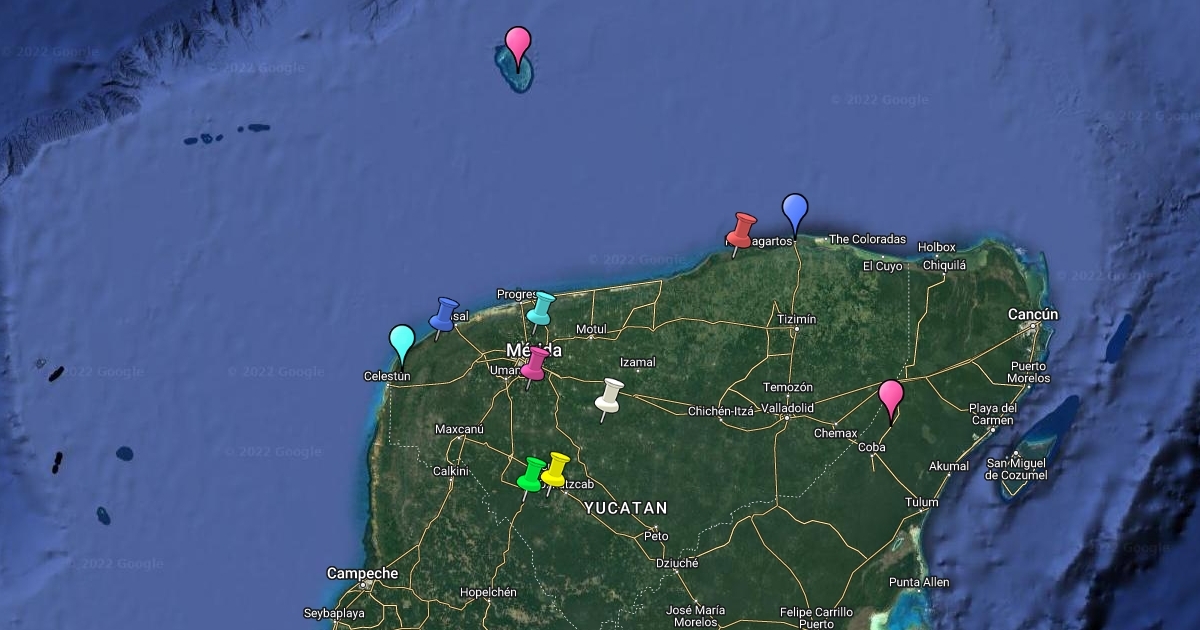1200x630 pixels.
Task: Select the cyan balloon pin above Celestún
Action: coord(402,342)
